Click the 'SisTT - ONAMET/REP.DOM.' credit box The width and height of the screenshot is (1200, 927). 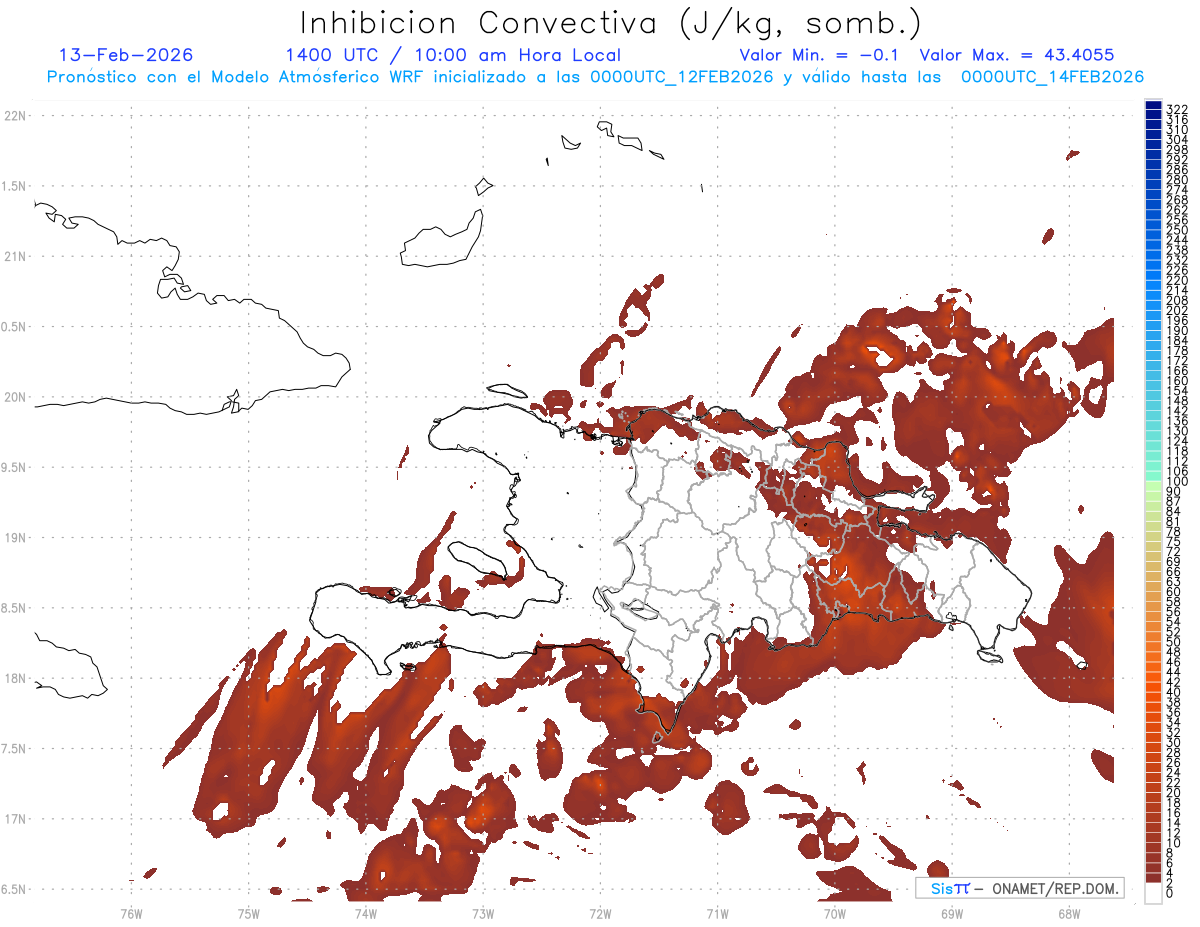tap(1019, 888)
